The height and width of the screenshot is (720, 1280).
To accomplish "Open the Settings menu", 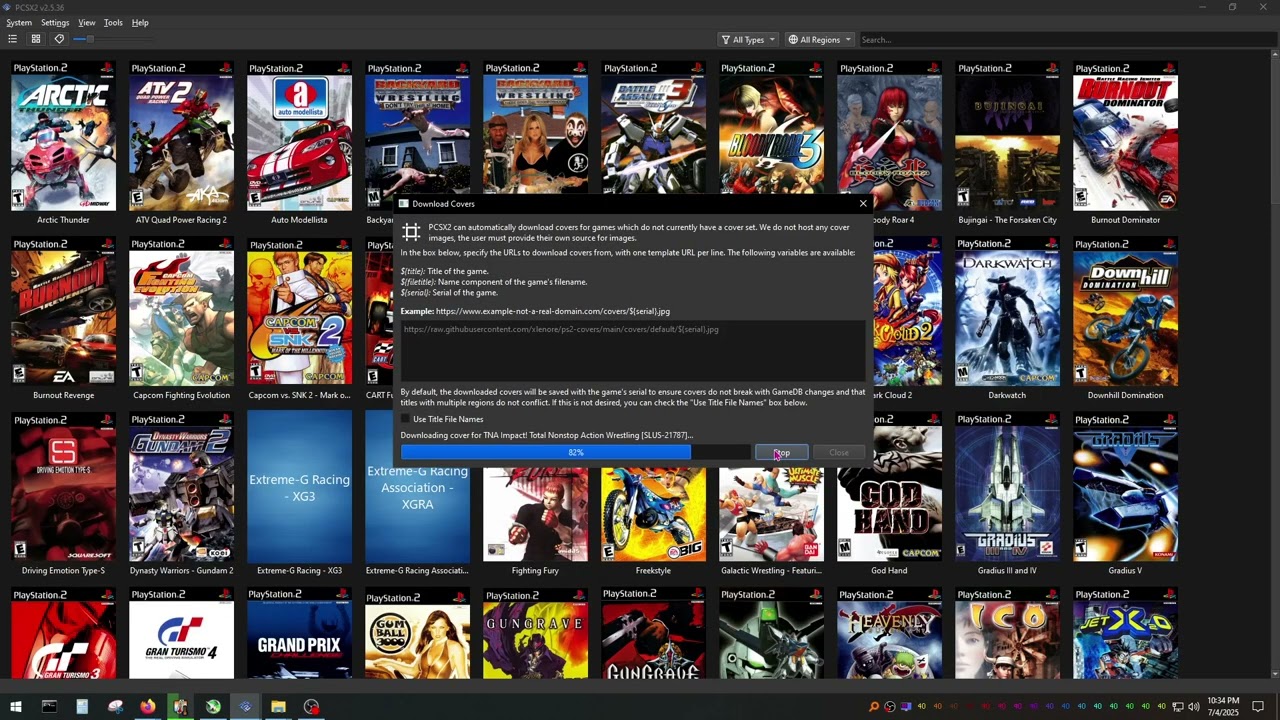I will point(55,22).
